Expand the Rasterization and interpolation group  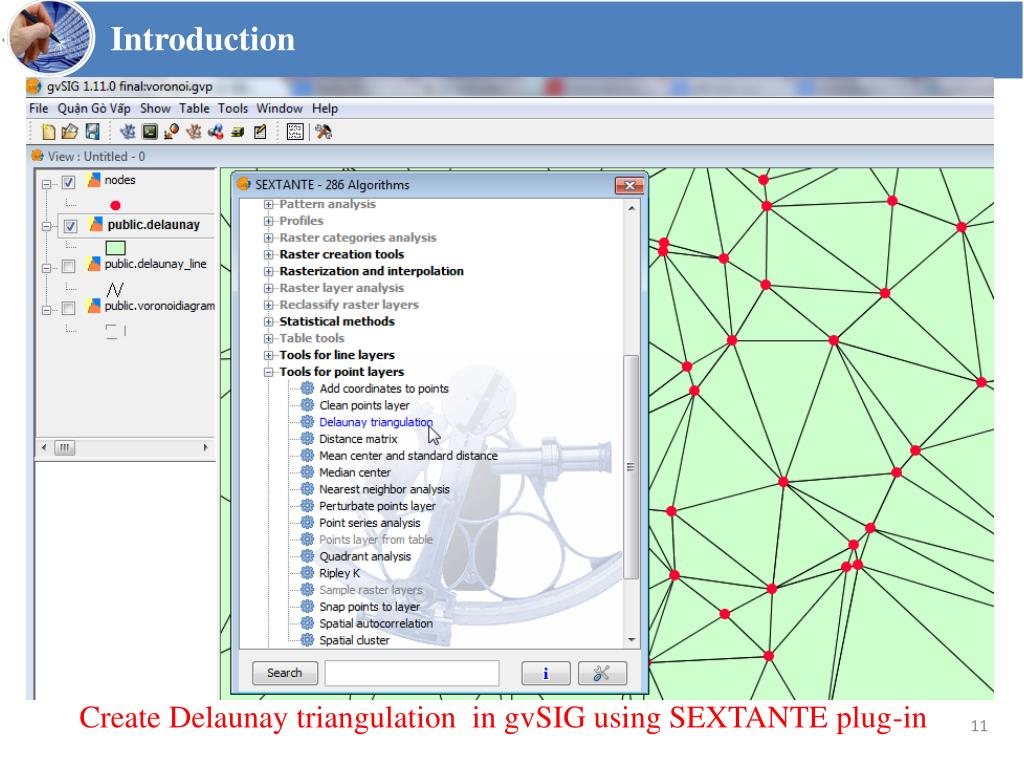coord(268,271)
